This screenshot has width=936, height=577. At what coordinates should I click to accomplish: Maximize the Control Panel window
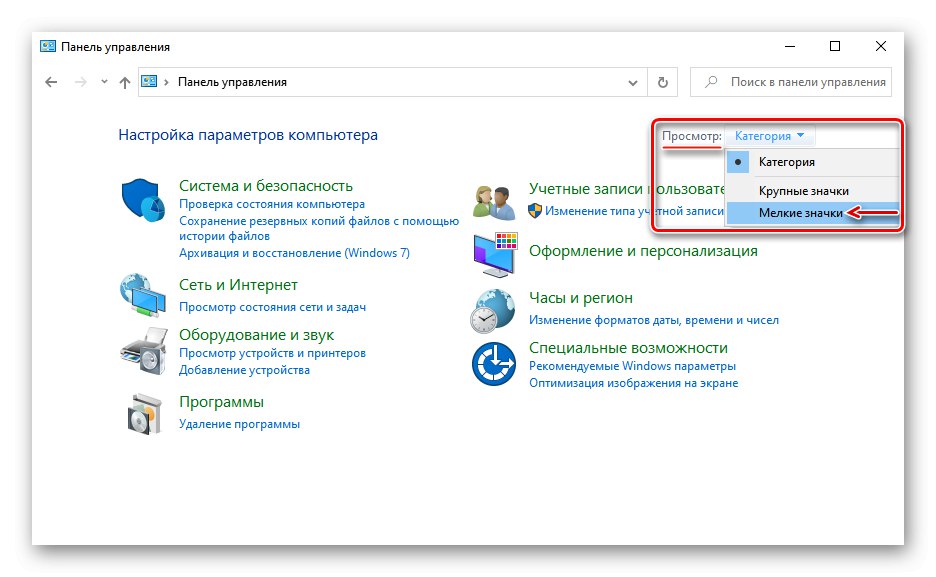pos(835,47)
